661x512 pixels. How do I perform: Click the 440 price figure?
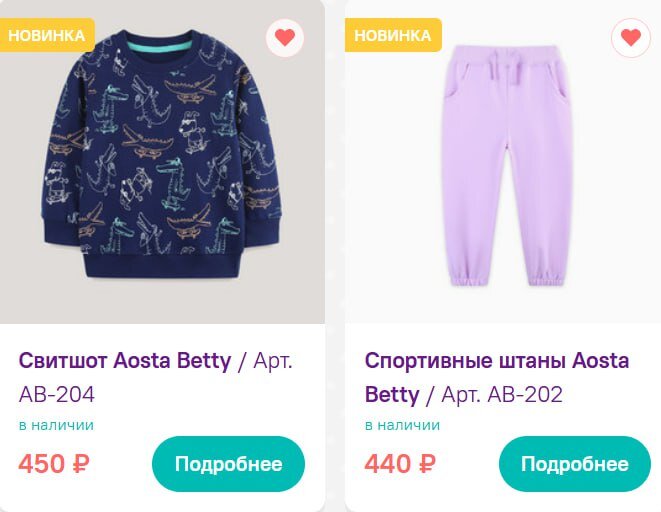coord(387,464)
